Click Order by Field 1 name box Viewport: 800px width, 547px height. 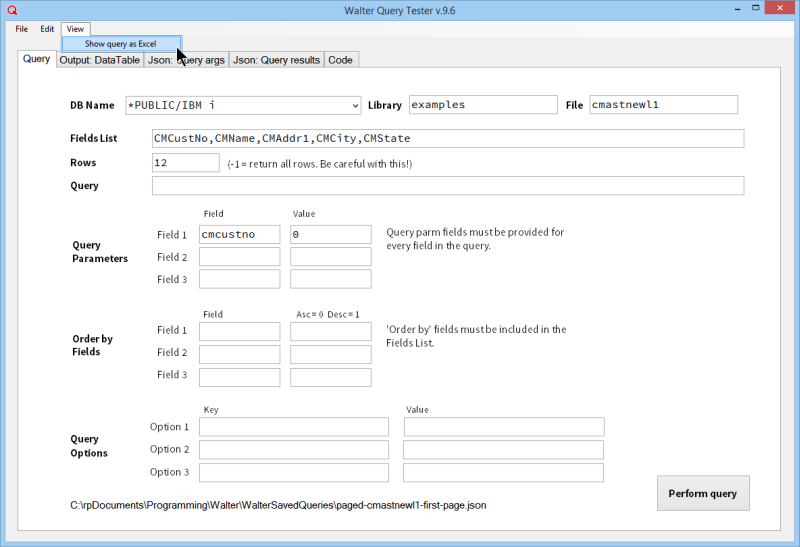tap(239, 331)
